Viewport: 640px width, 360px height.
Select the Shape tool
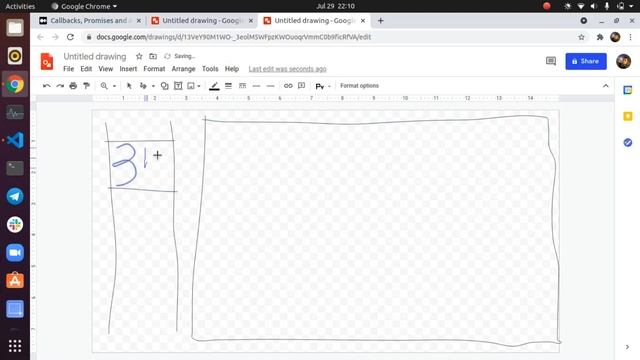pos(164,86)
